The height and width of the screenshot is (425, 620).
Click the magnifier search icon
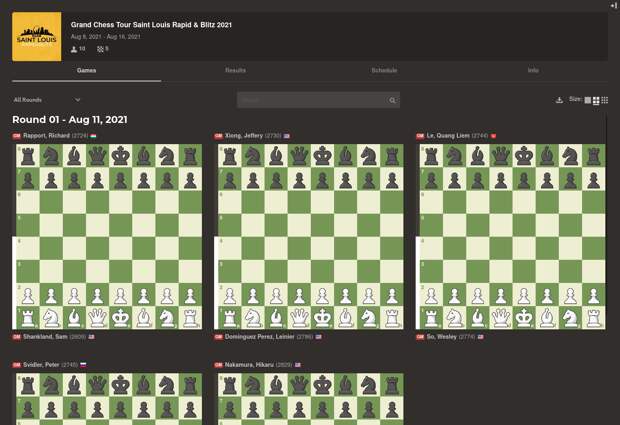pos(392,100)
